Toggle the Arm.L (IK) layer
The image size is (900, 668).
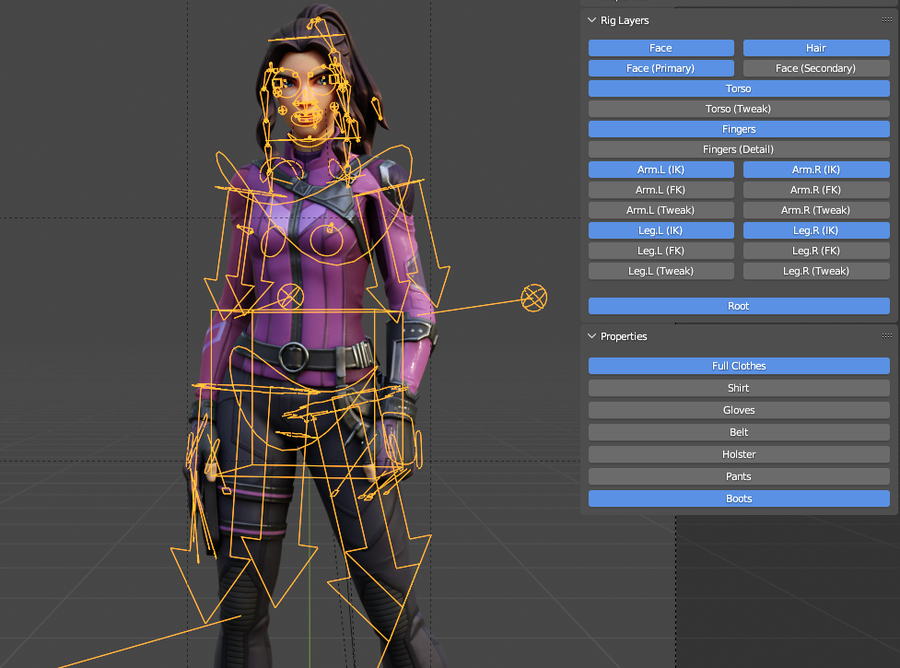(x=661, y=170)
